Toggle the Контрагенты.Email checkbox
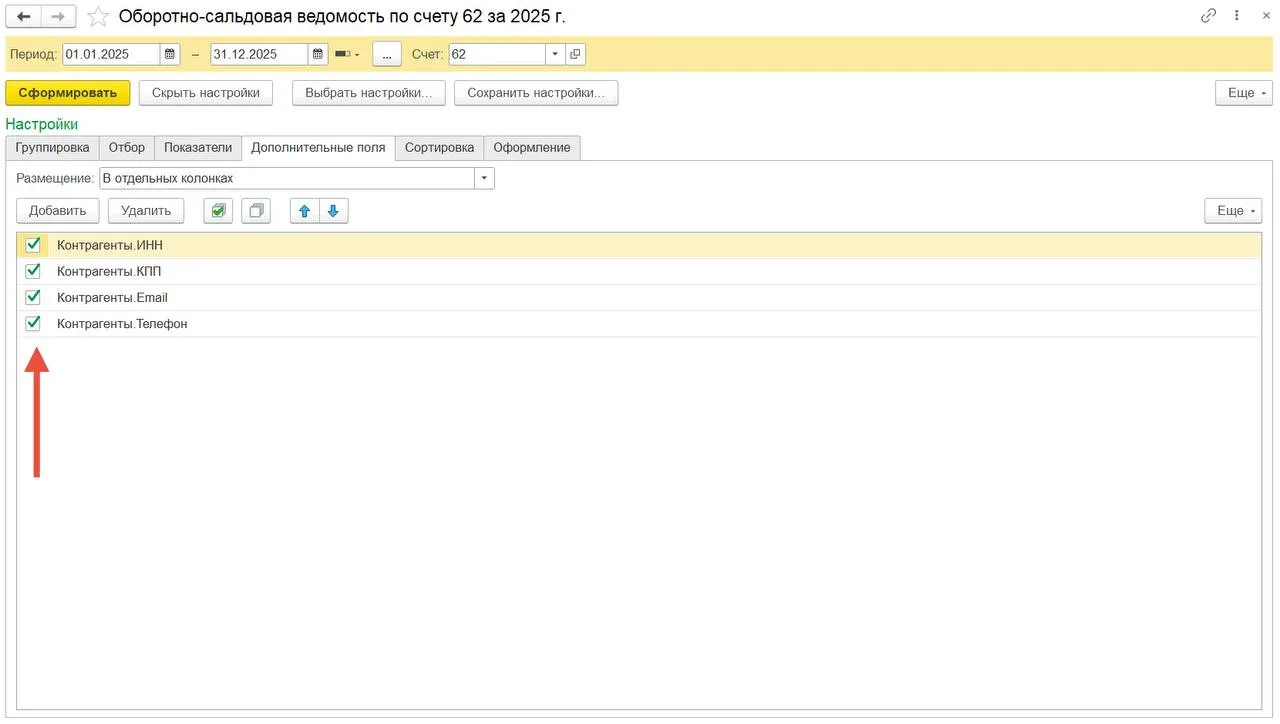Image resolution: width=1280 pixels, height=724 pixels. tap(33, 296)
